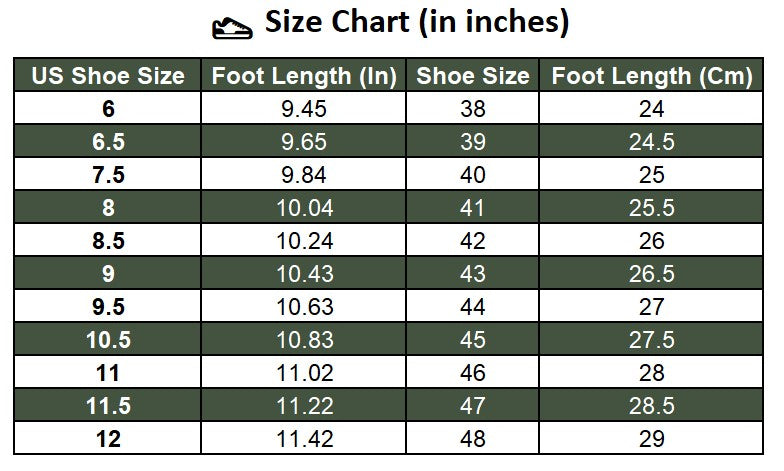Screen dimensions: 784x471
Task: Select the 10.24 inches cell
Action: 304,241
